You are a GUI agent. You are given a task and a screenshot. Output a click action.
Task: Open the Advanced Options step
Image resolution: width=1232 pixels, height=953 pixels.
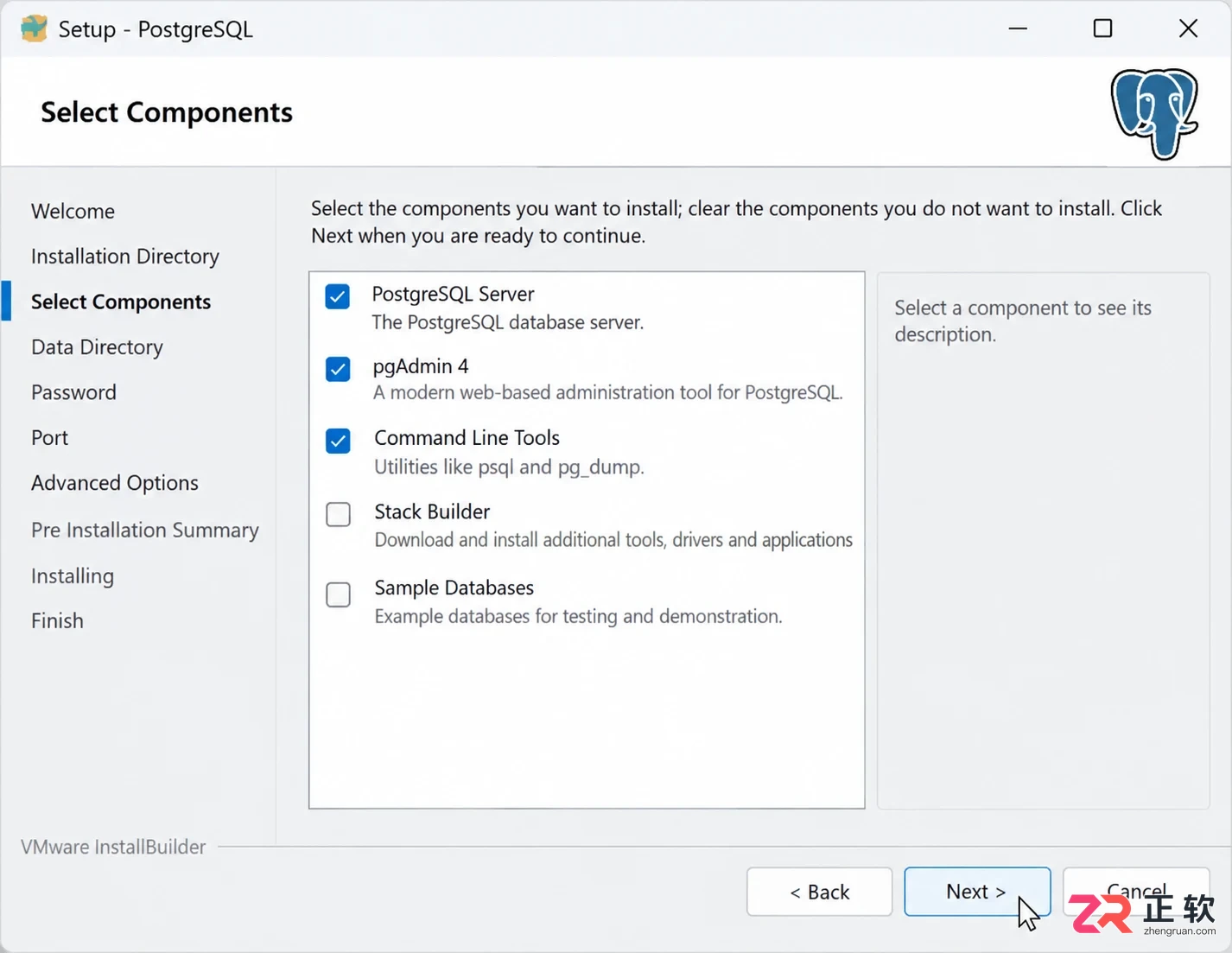115,483
